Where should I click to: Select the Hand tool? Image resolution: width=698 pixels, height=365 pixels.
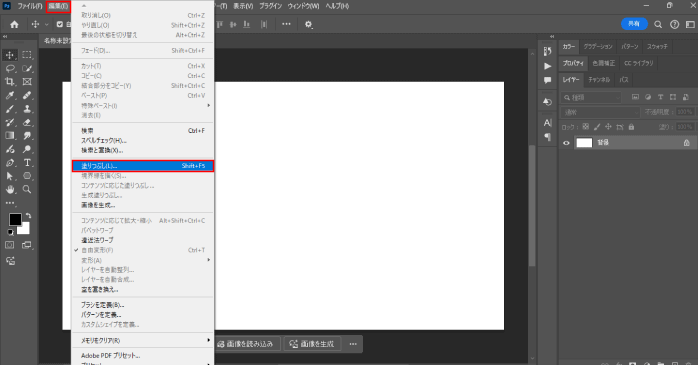(x=9, y=189)
